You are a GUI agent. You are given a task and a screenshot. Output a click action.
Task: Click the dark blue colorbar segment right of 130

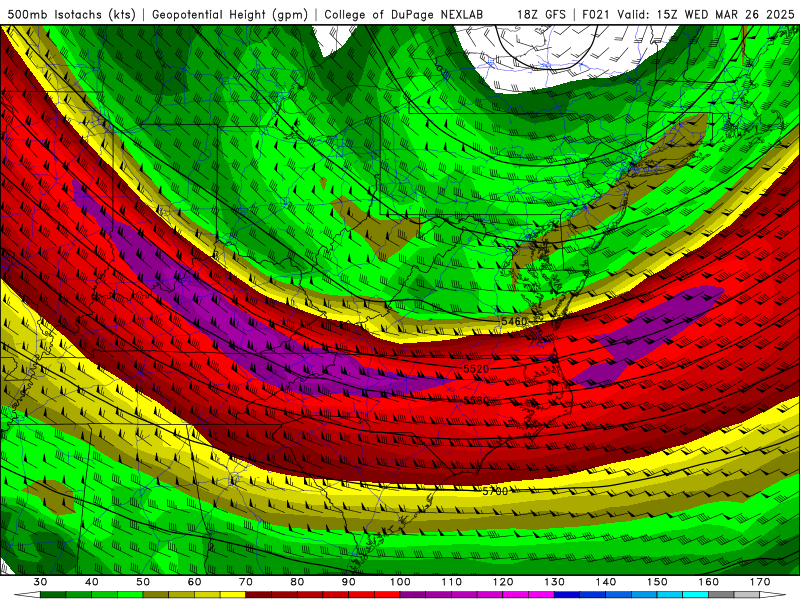click(567, 595)
